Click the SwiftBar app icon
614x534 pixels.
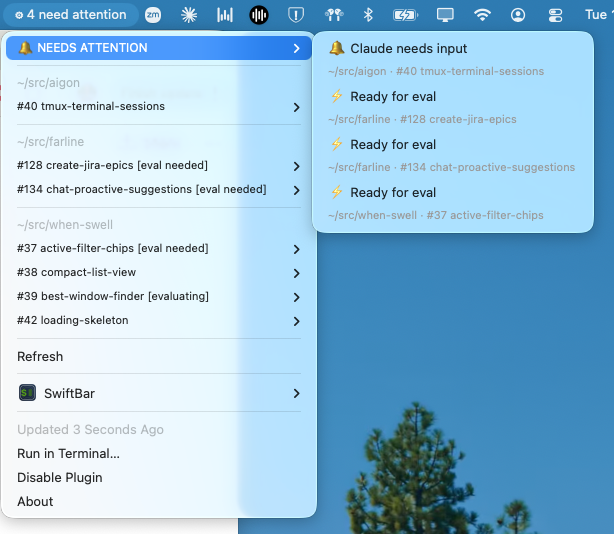27,393
